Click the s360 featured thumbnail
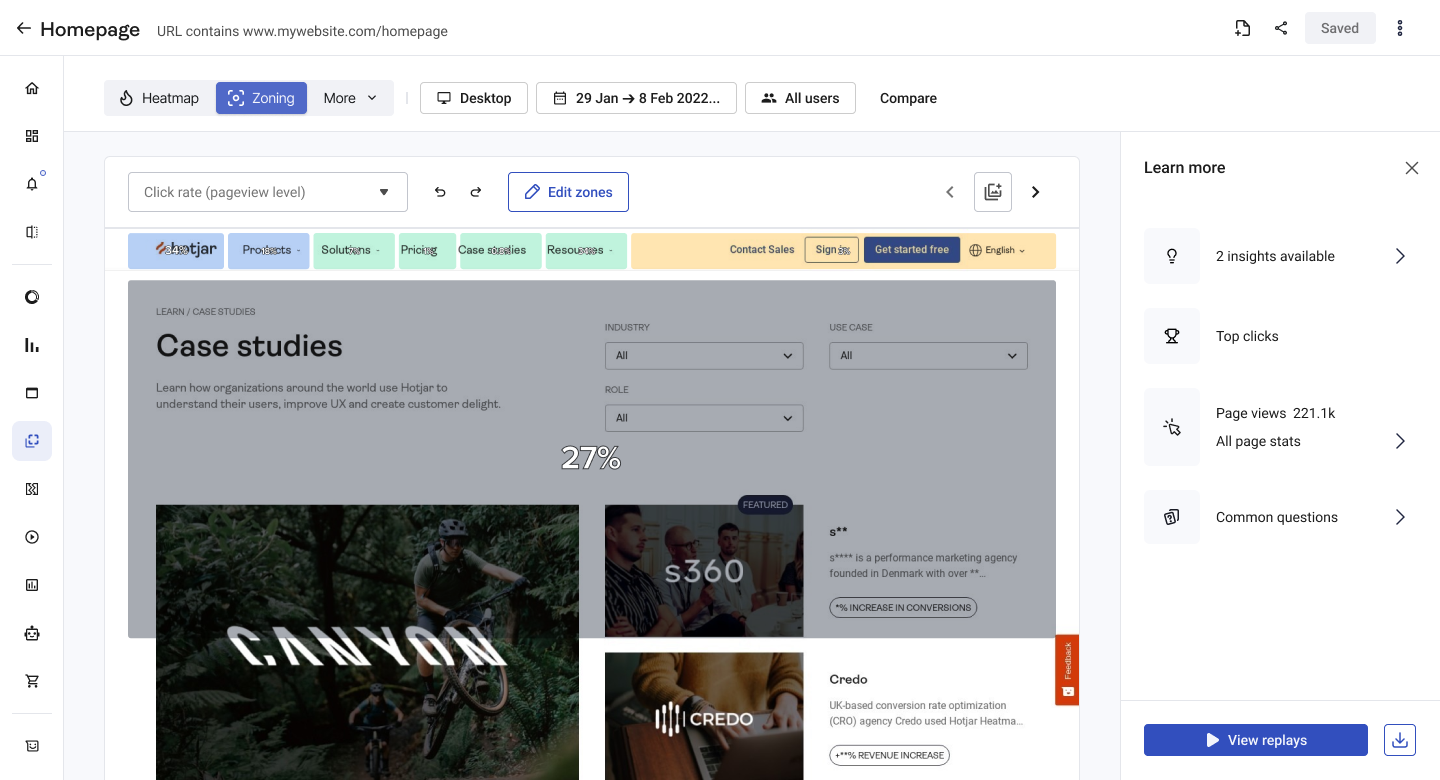This screenshot has height=780, width=1440. click(x=704, y=571)
